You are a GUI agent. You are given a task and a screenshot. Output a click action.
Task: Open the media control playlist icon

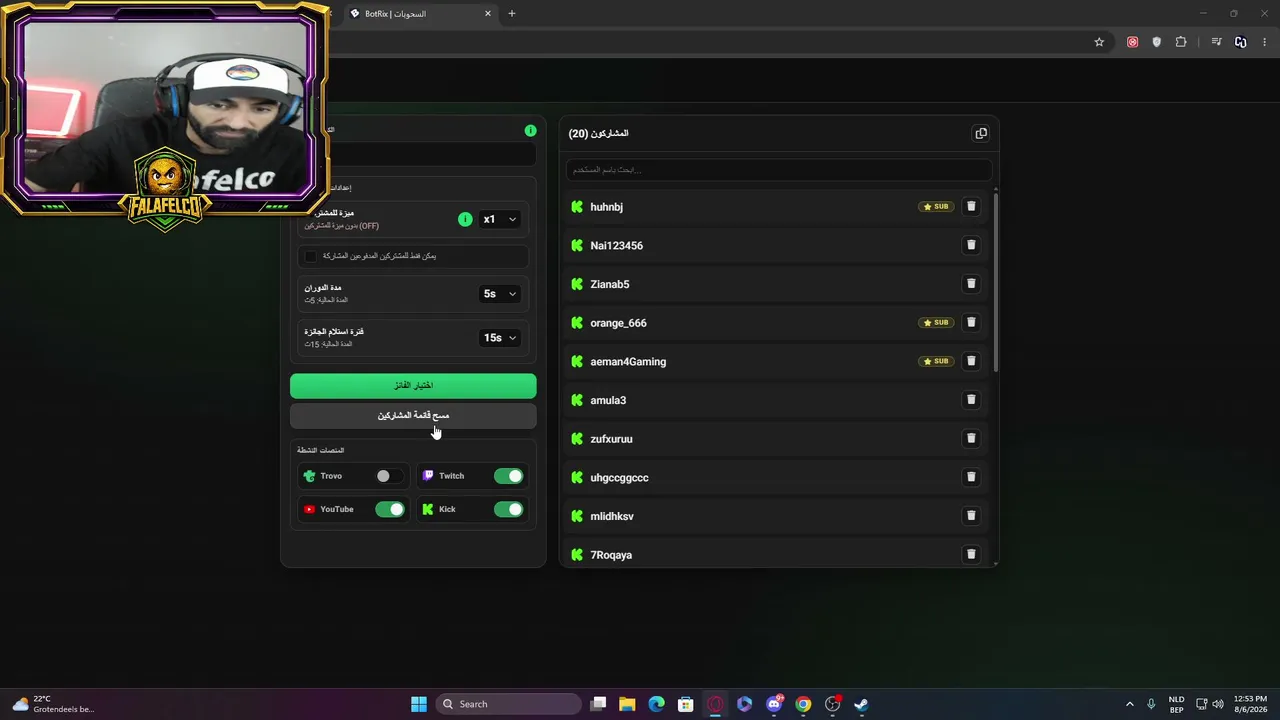pyautogui.click(x=1216, y=42)
